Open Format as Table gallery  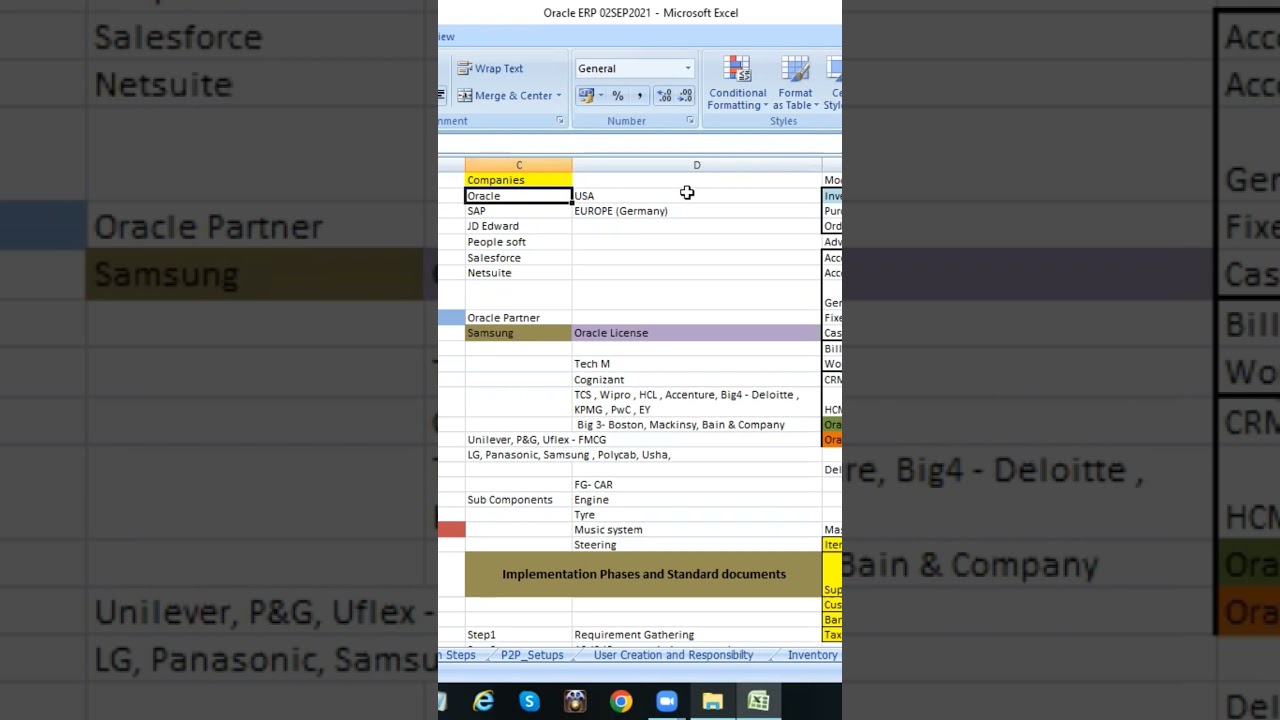pyautogui.click(x=797, y=83)
